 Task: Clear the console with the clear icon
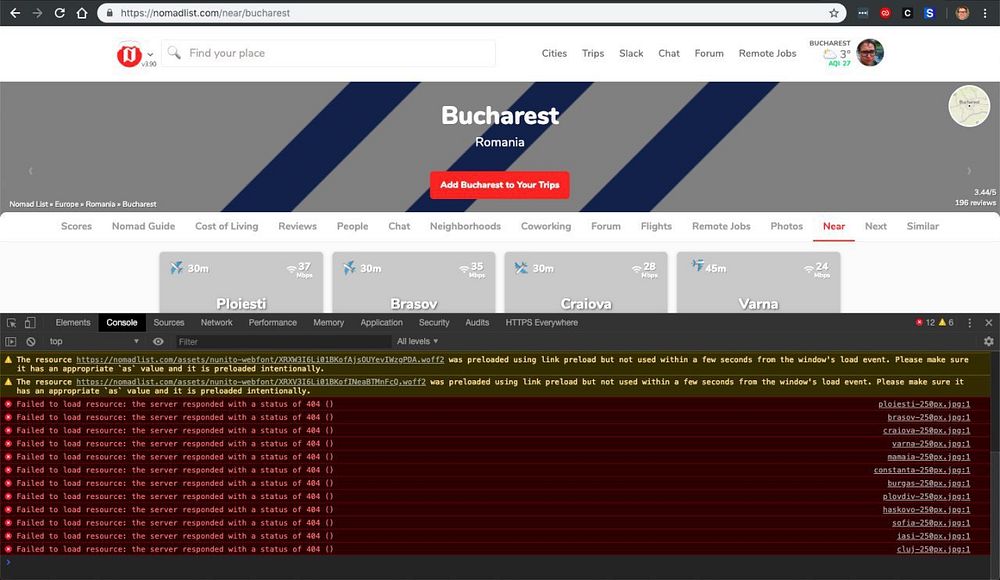tap(31, 341)
